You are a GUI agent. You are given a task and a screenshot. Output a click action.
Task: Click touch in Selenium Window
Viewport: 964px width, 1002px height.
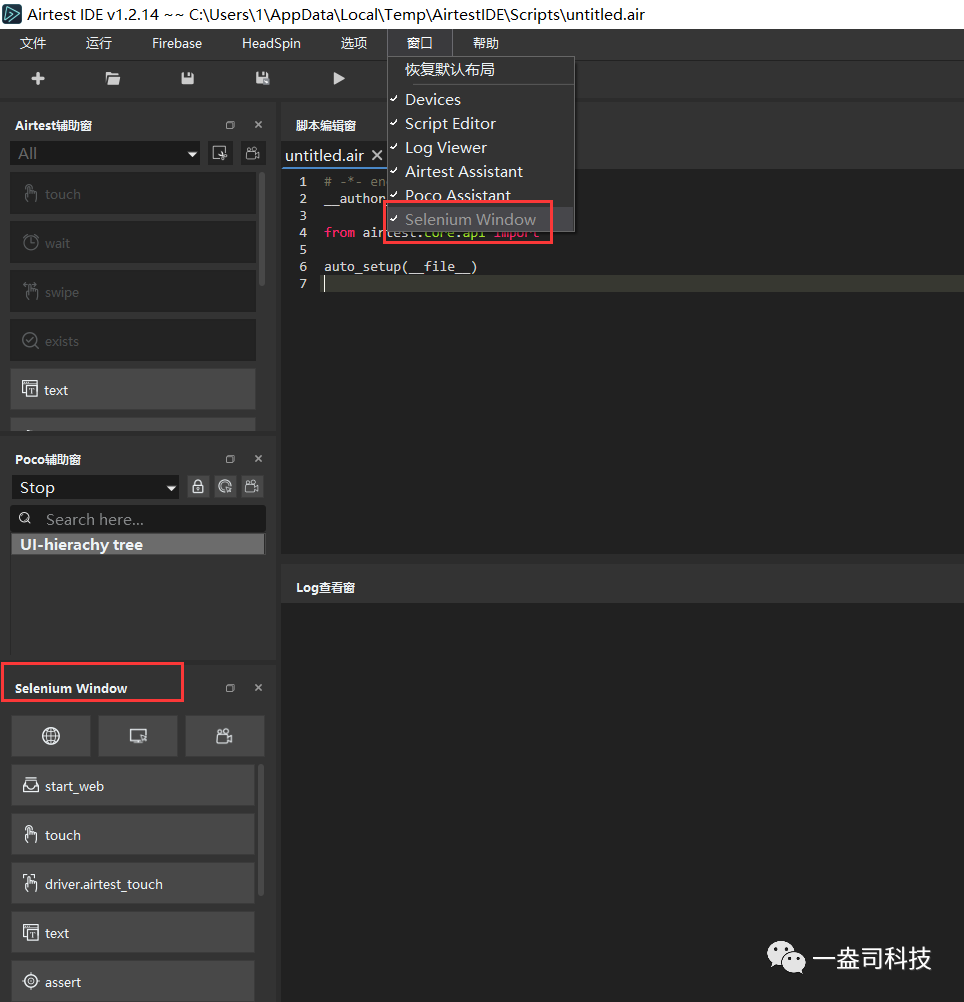133,835
